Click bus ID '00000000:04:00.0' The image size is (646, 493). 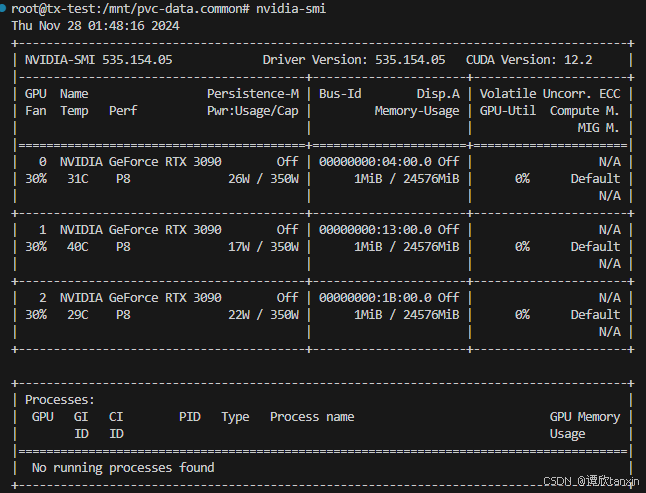click(x=375, y=161)
